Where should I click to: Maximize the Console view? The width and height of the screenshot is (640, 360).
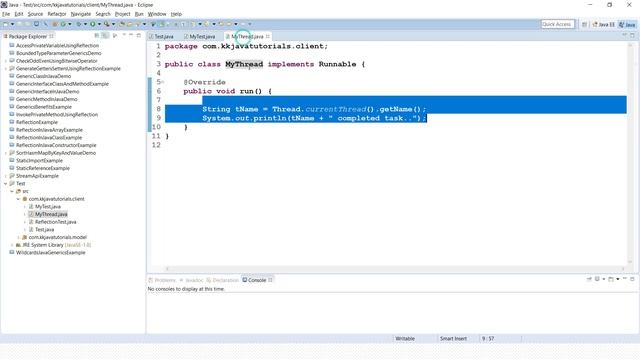coord(632,279)
